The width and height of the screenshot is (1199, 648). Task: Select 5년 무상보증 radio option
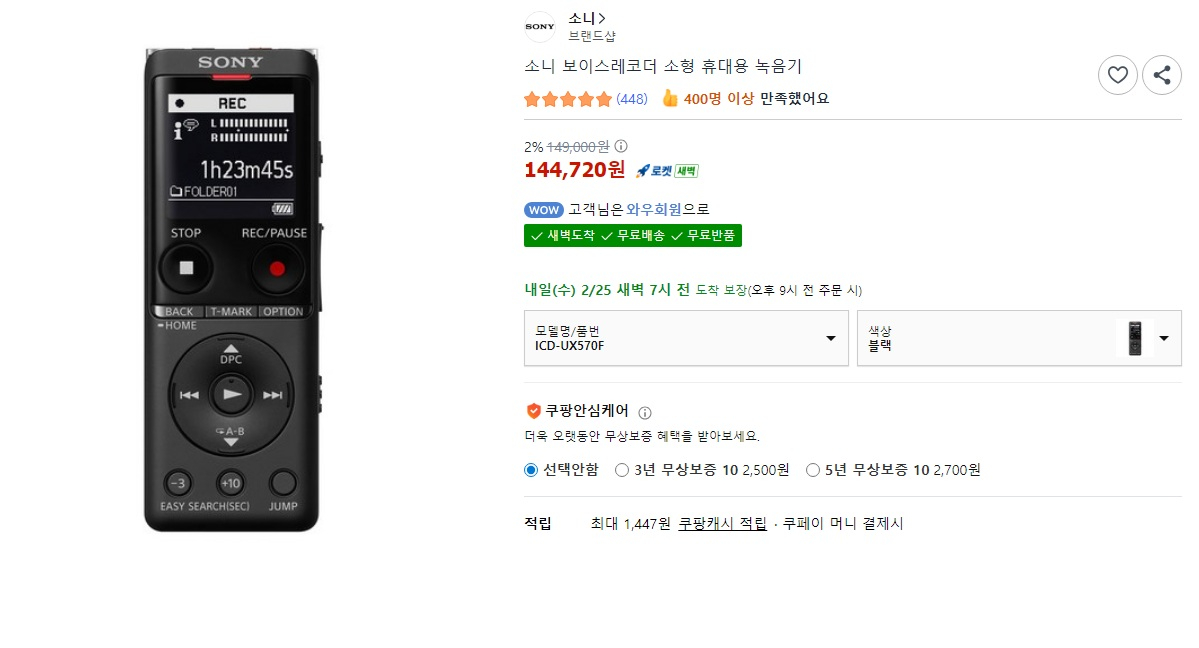click(x=813, y=470)
